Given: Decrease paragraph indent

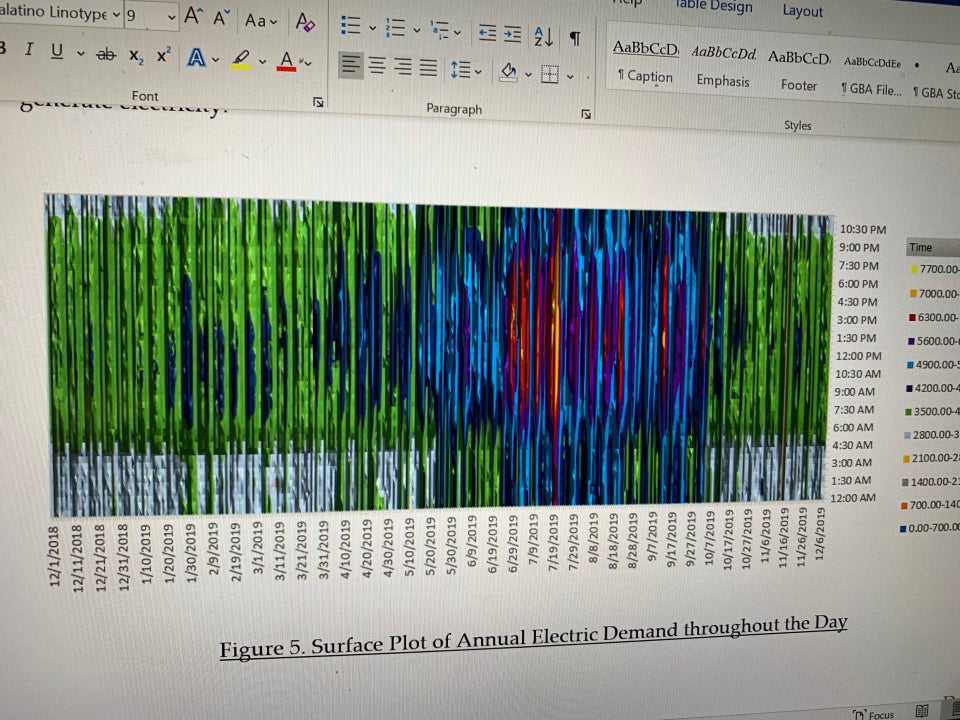Looking at the screenshot, I should coord(487,33).
